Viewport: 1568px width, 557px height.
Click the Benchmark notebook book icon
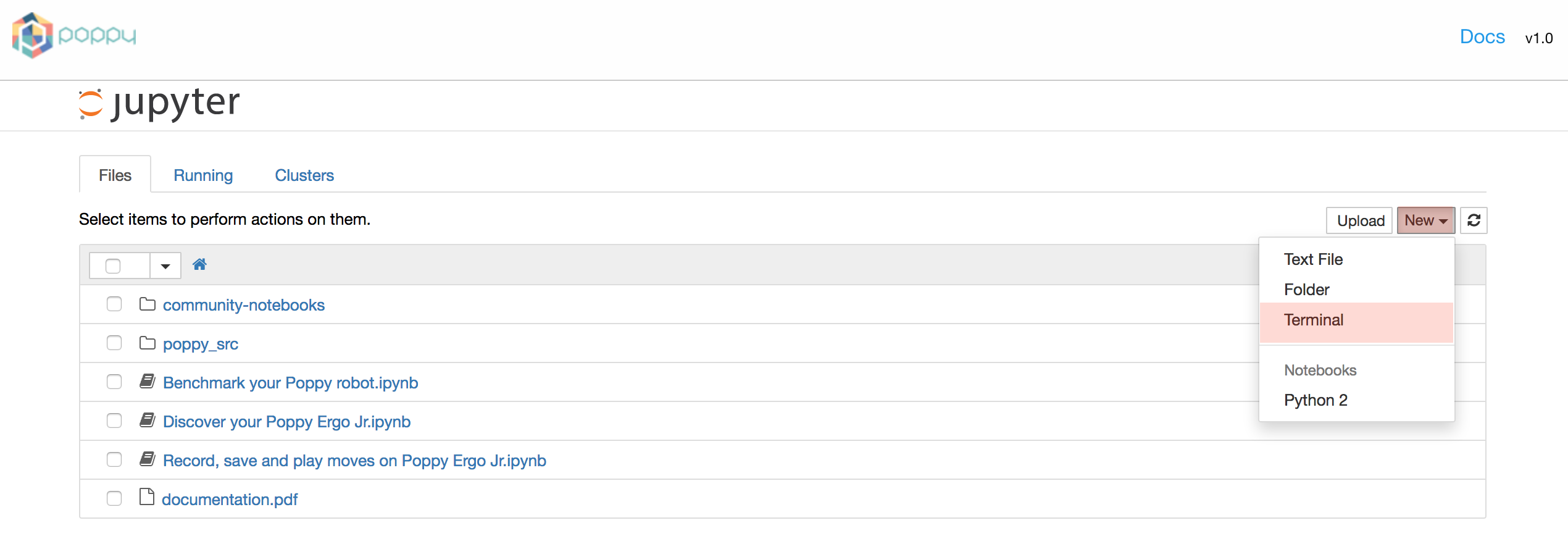[x=148, y=381]
